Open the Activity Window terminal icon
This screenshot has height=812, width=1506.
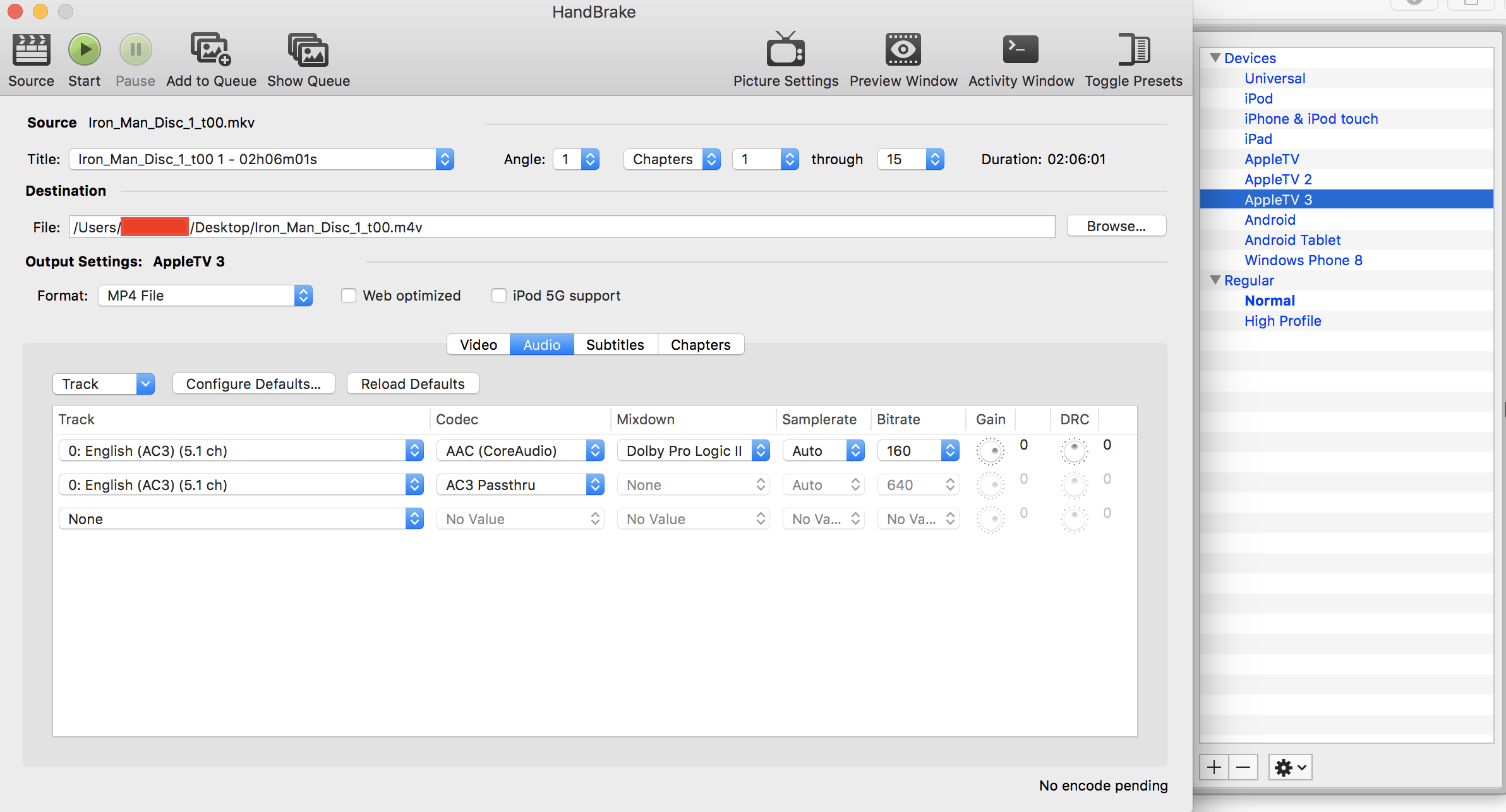coord(1020,50)
